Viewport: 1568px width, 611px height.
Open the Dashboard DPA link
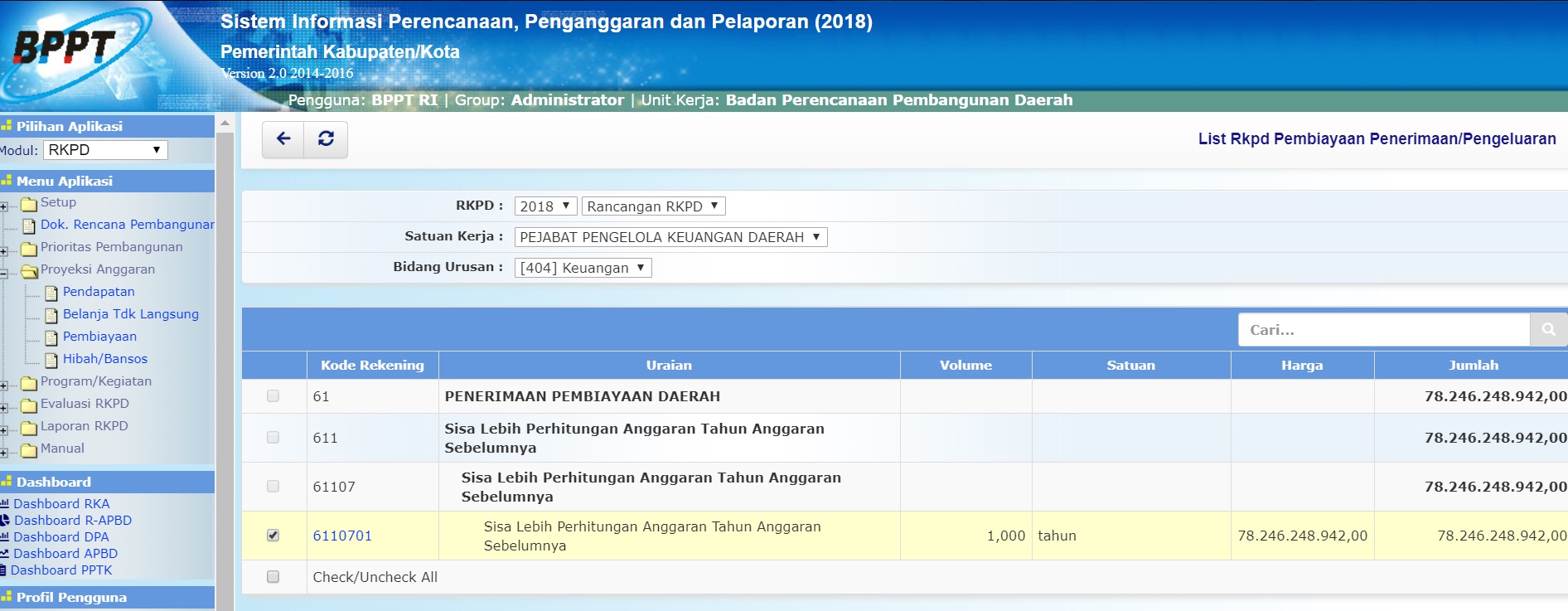click(61, 536)
